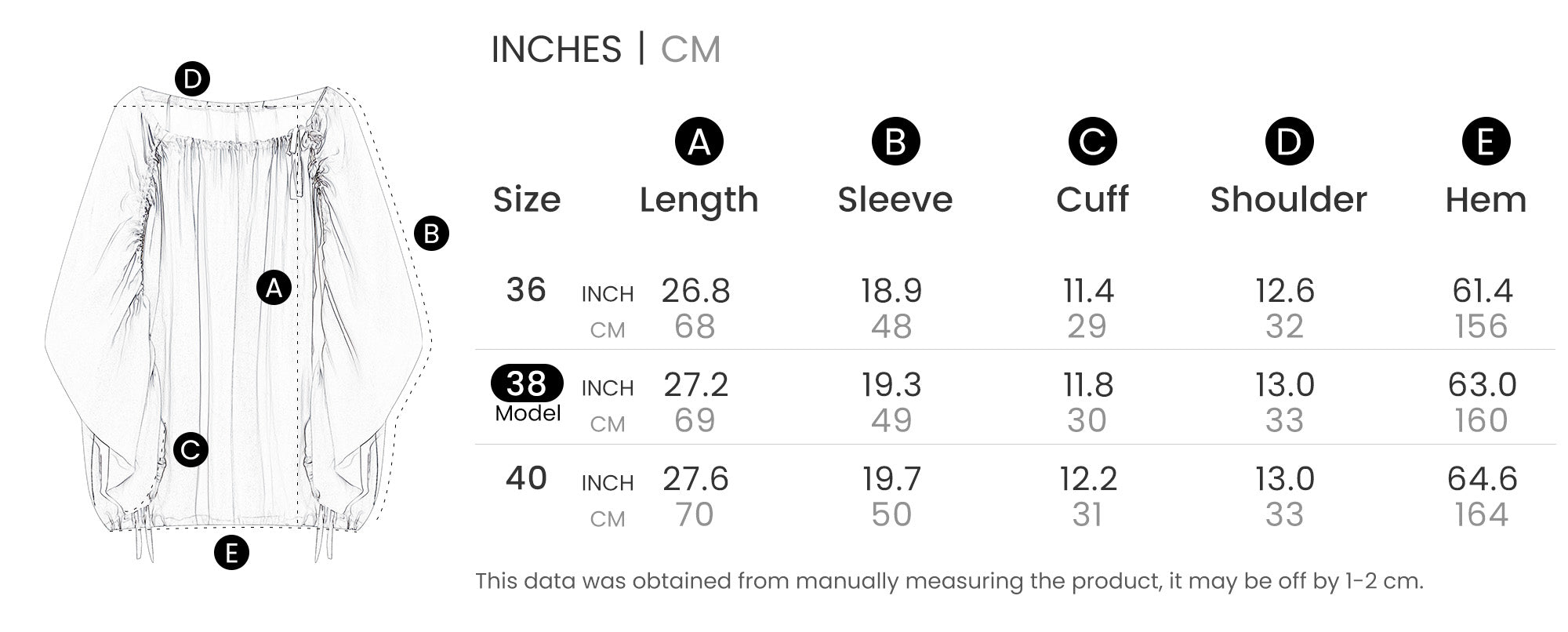This screenshot has width=1568, height=632.
Task: Click the E badge above Hem column
Action: [1486, 141]
